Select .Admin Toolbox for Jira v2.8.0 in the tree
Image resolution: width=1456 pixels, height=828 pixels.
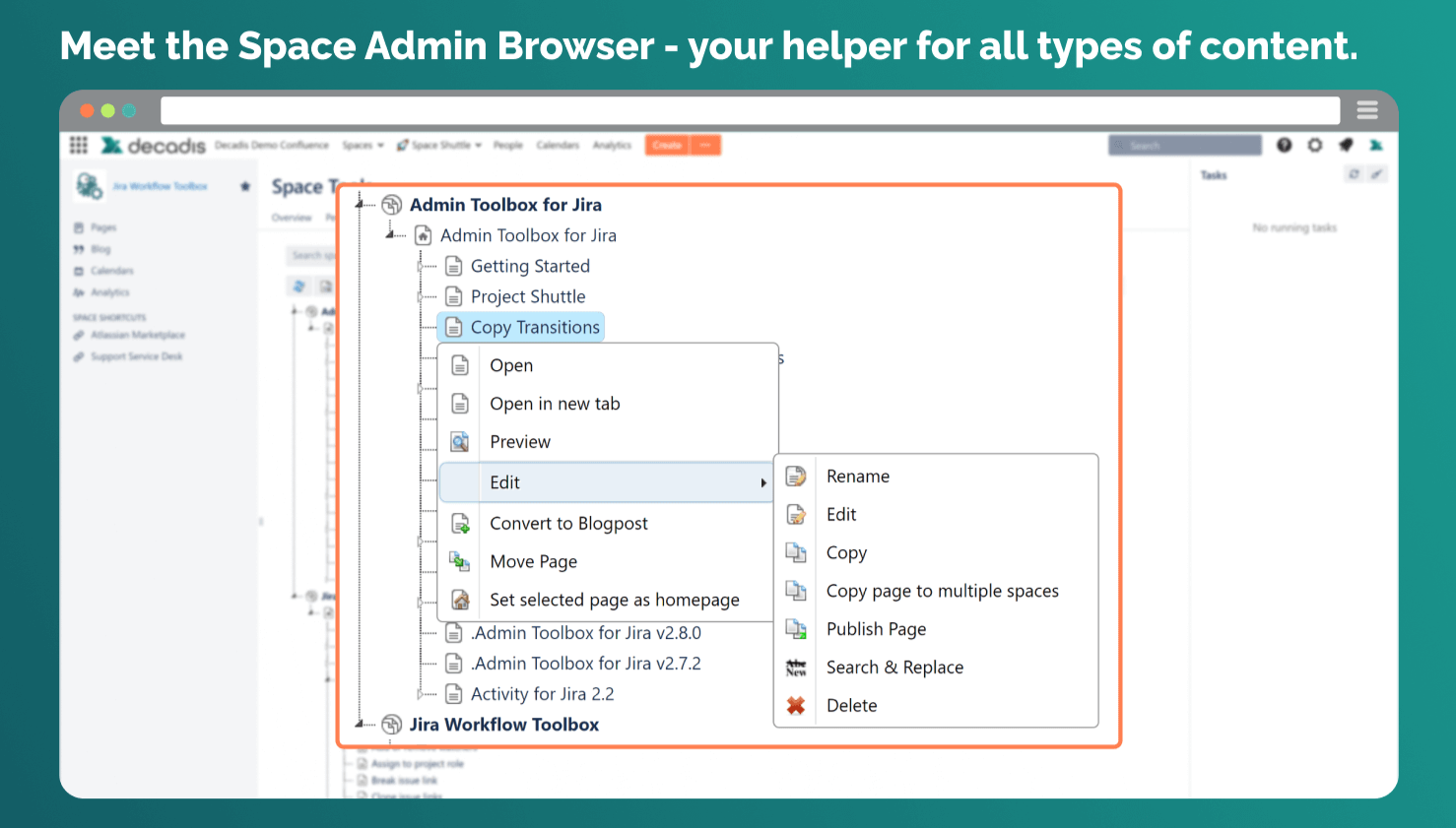coord(586,633)
